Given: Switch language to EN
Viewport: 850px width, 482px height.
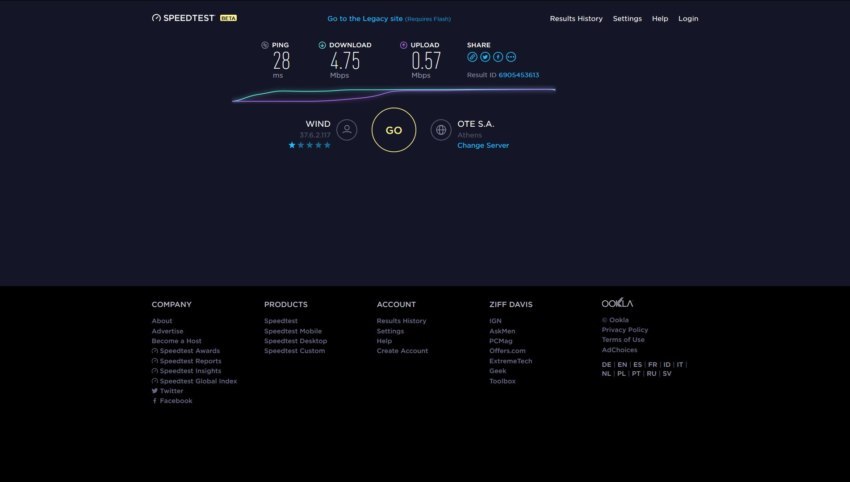Looking at the screenshot, I should pyautogui.click(x=622, y=365).
